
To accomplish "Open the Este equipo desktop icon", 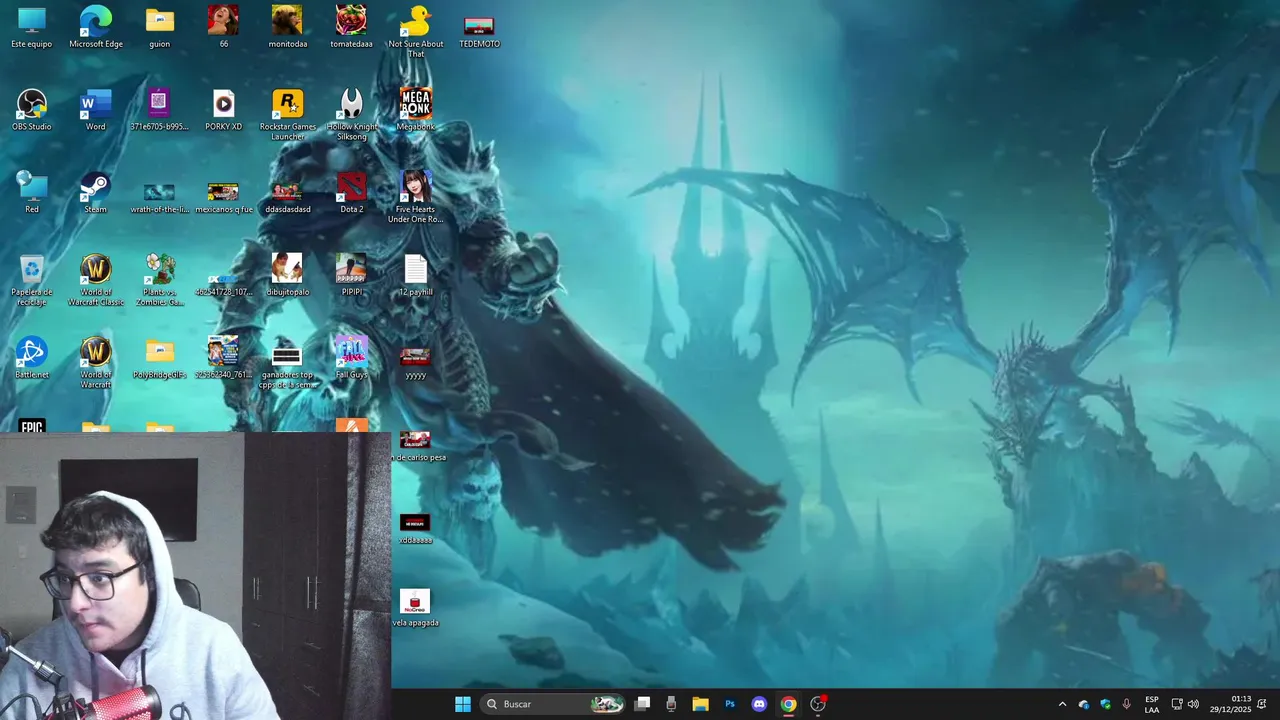I will 32,27.
